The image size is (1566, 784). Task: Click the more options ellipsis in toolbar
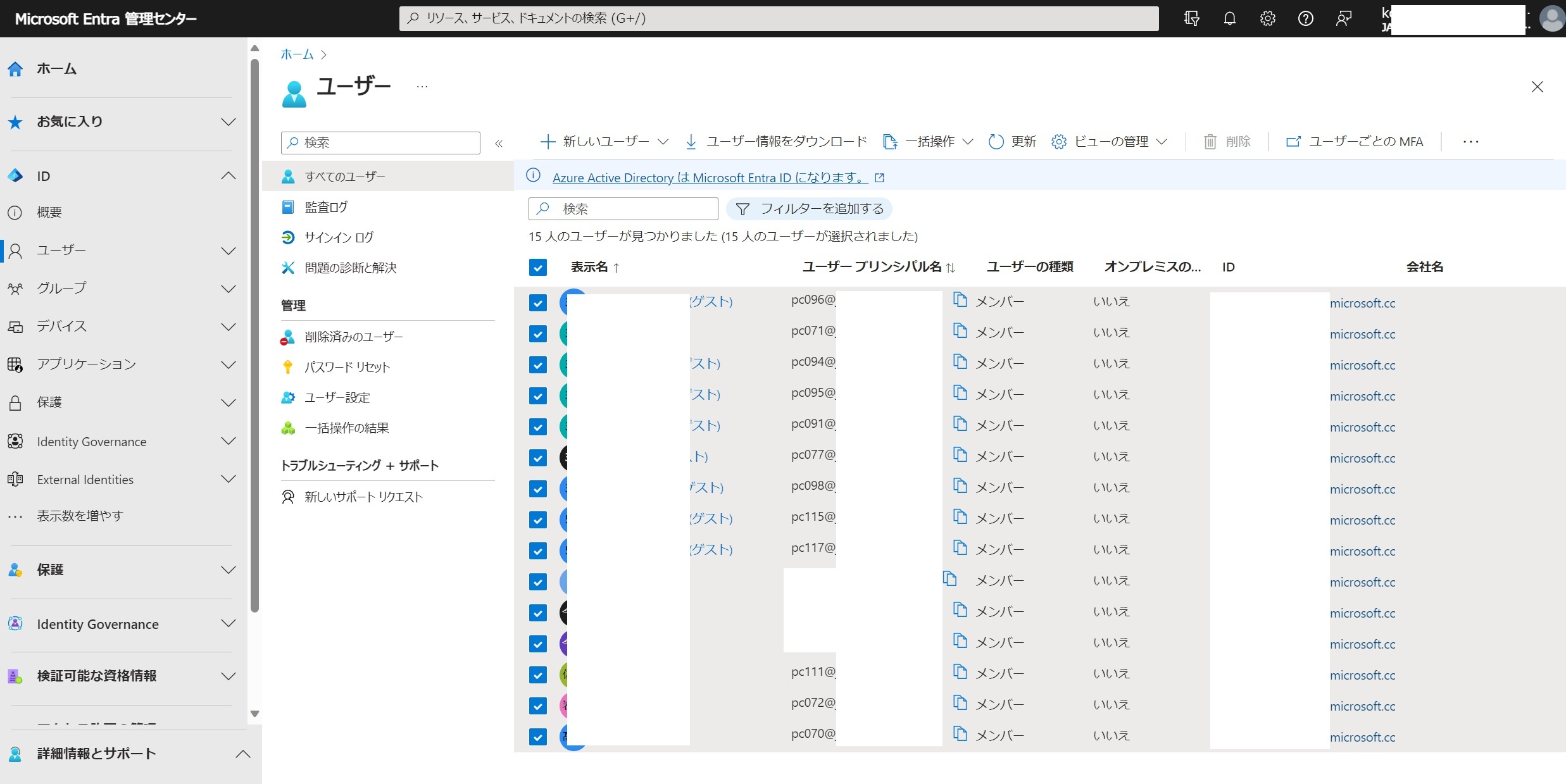pyautogui.click(x=1470, y=142)
